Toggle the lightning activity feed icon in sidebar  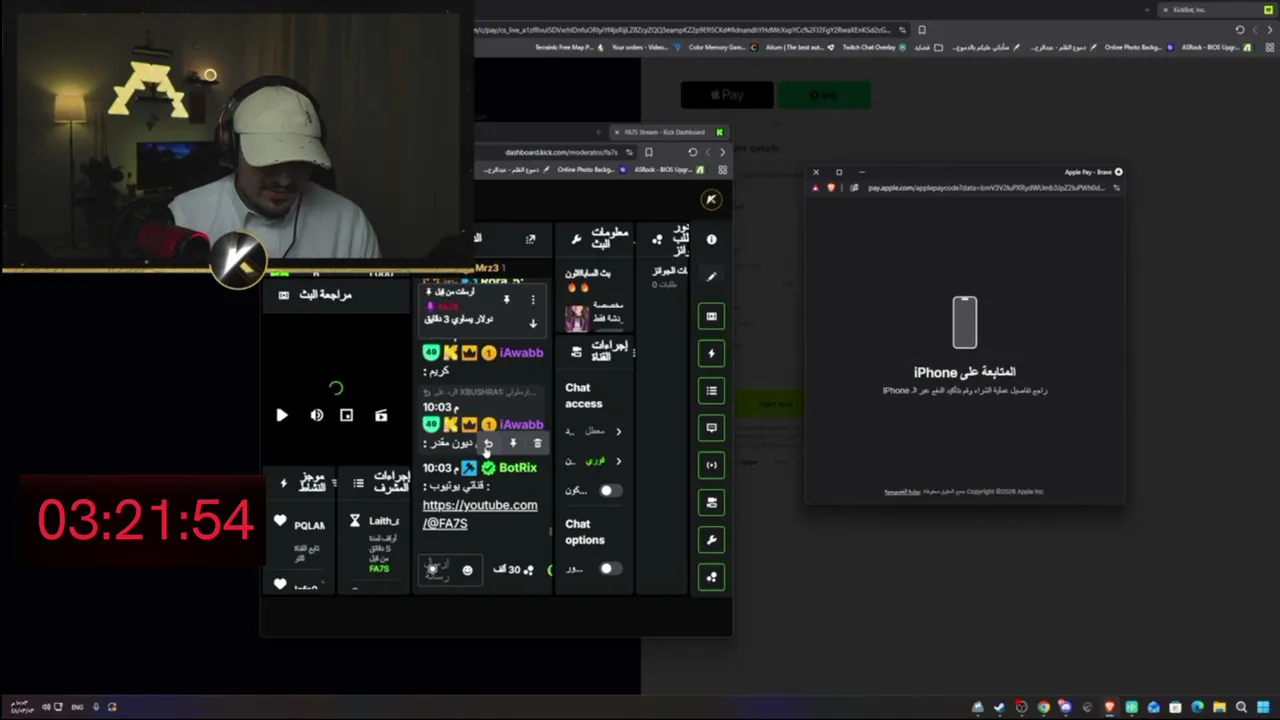click(711, 353)
